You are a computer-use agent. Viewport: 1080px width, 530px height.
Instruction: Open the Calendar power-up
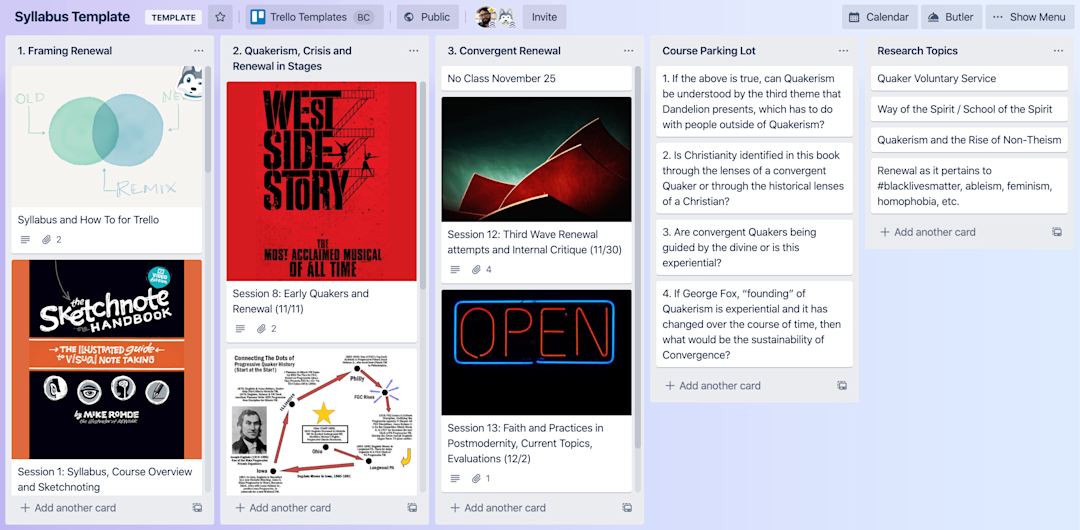(x=880, y=17)
